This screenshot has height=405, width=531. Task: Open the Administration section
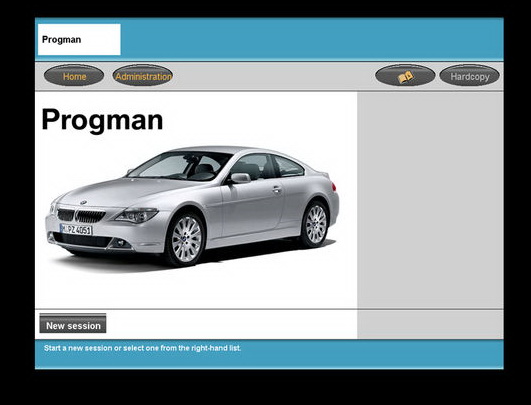coord(143,75)
